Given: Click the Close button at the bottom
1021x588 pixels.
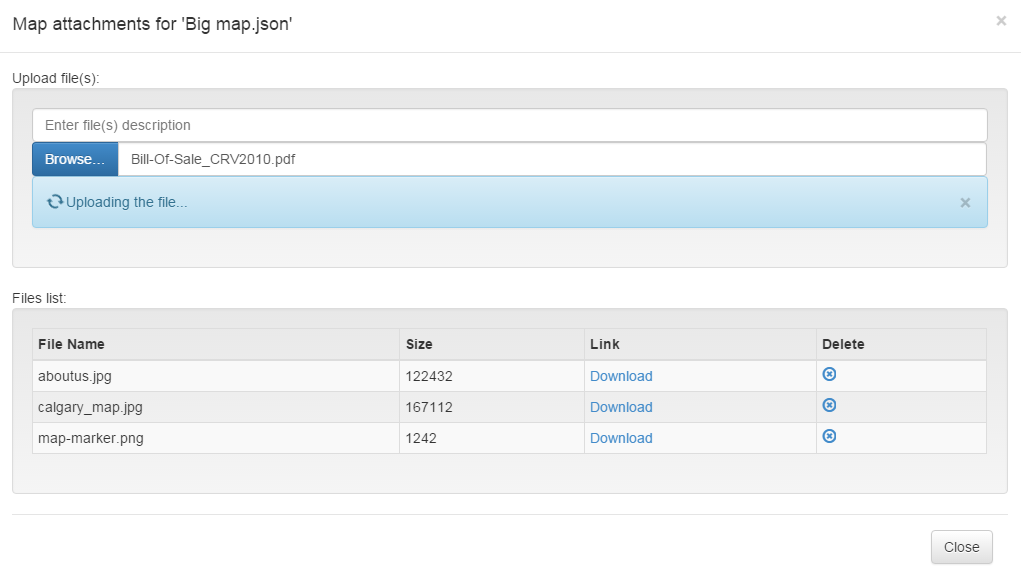Looking at the screenshot, I should point(961,547).
